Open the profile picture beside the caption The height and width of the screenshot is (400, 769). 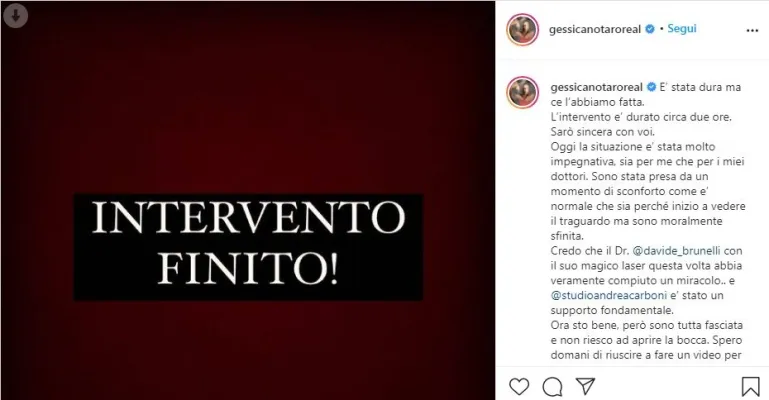tap(523, 92)
